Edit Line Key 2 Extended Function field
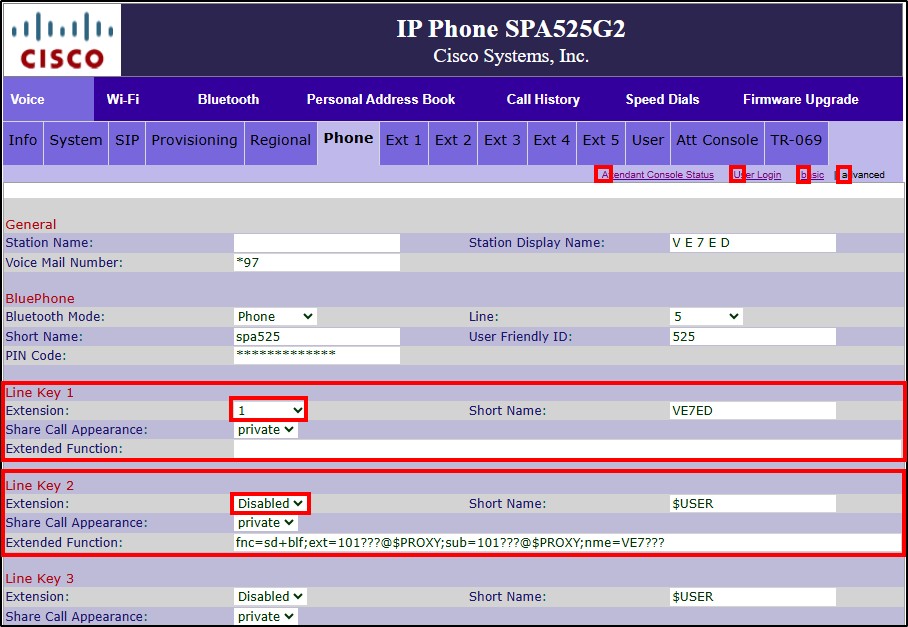The width and height of the screenshot is (908, 627). [568, 542]
